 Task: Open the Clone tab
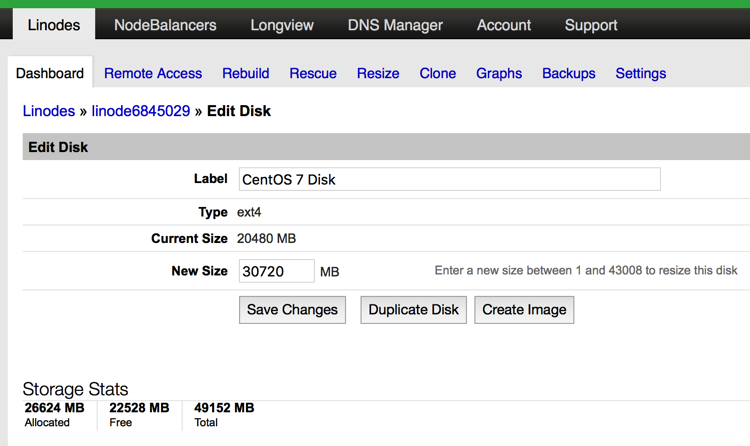[438, 73]
